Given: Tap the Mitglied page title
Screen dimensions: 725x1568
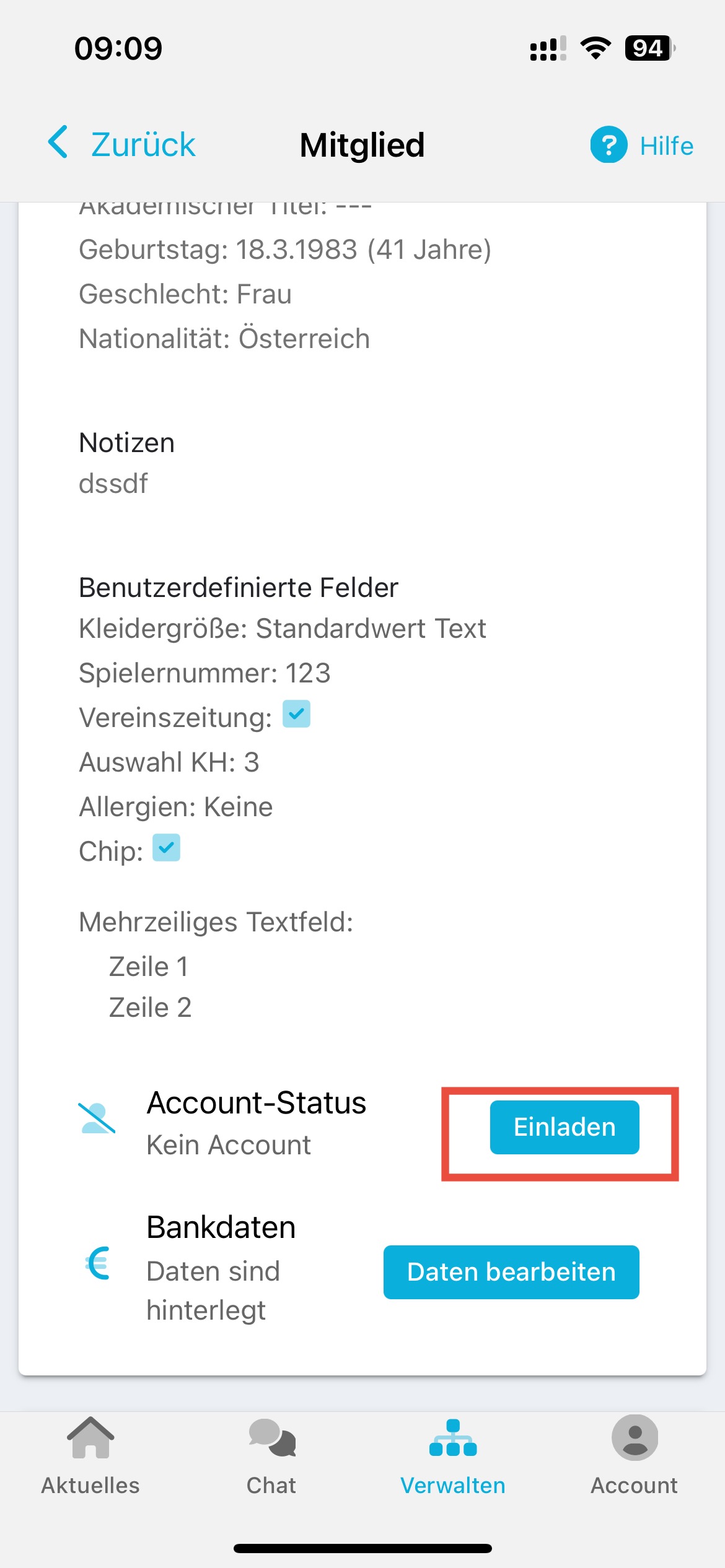Looking at the screenshot, I should (362, 146).
